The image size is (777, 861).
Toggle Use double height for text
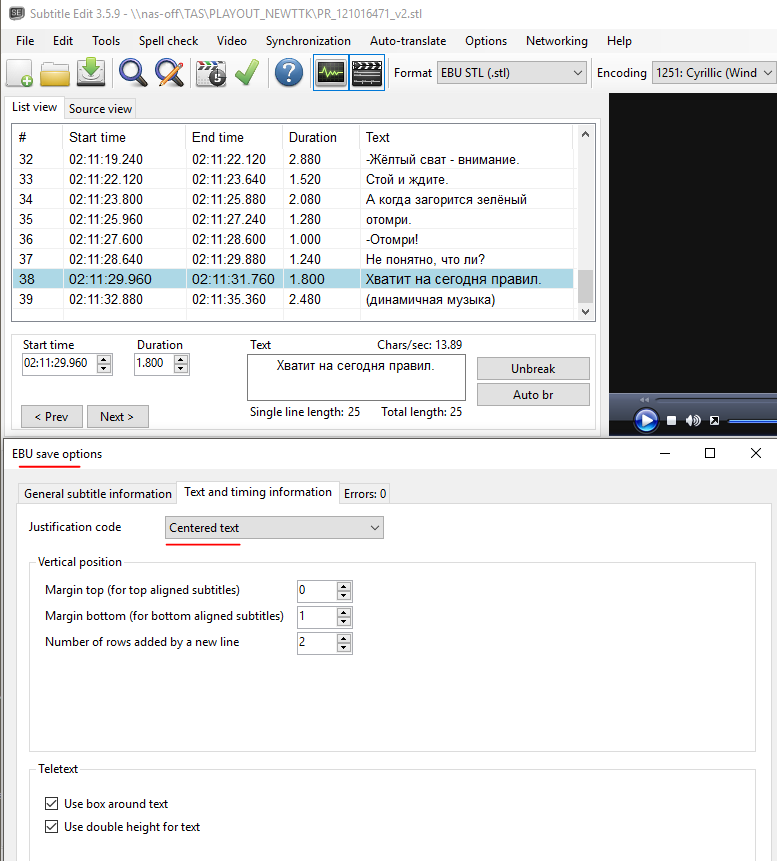(52, 827)
